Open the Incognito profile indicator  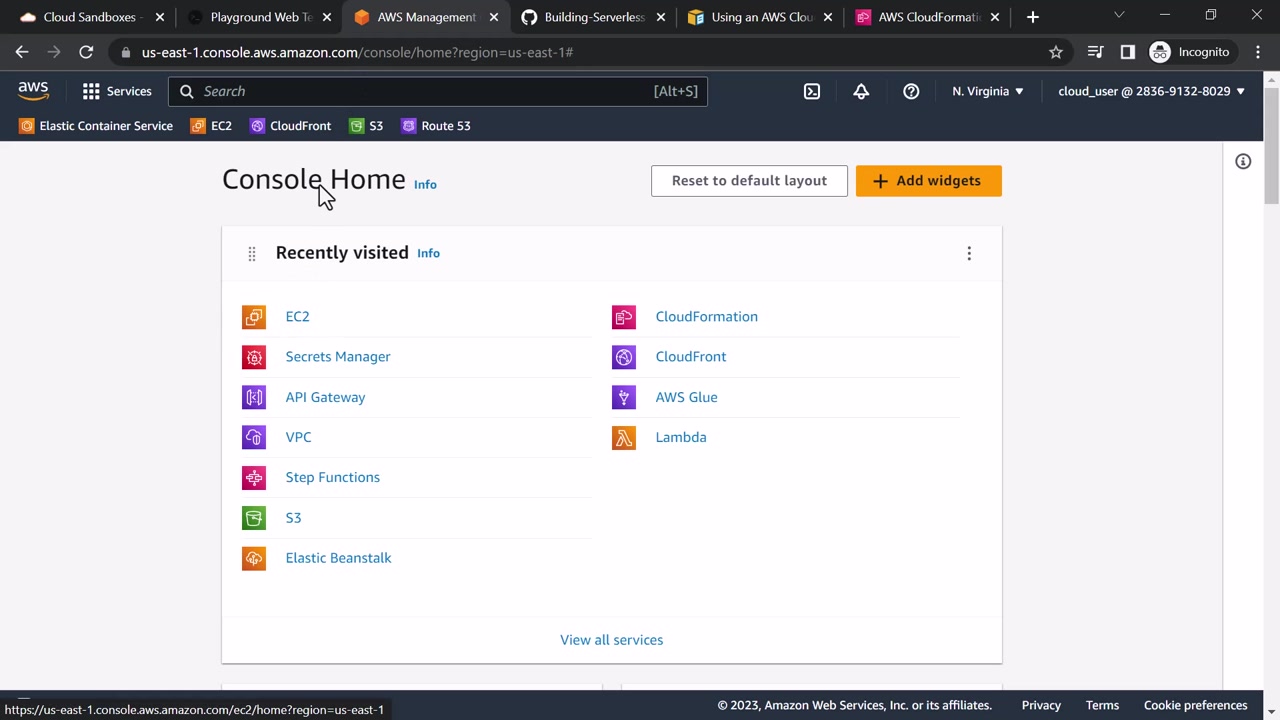[x=1190, y=52]
